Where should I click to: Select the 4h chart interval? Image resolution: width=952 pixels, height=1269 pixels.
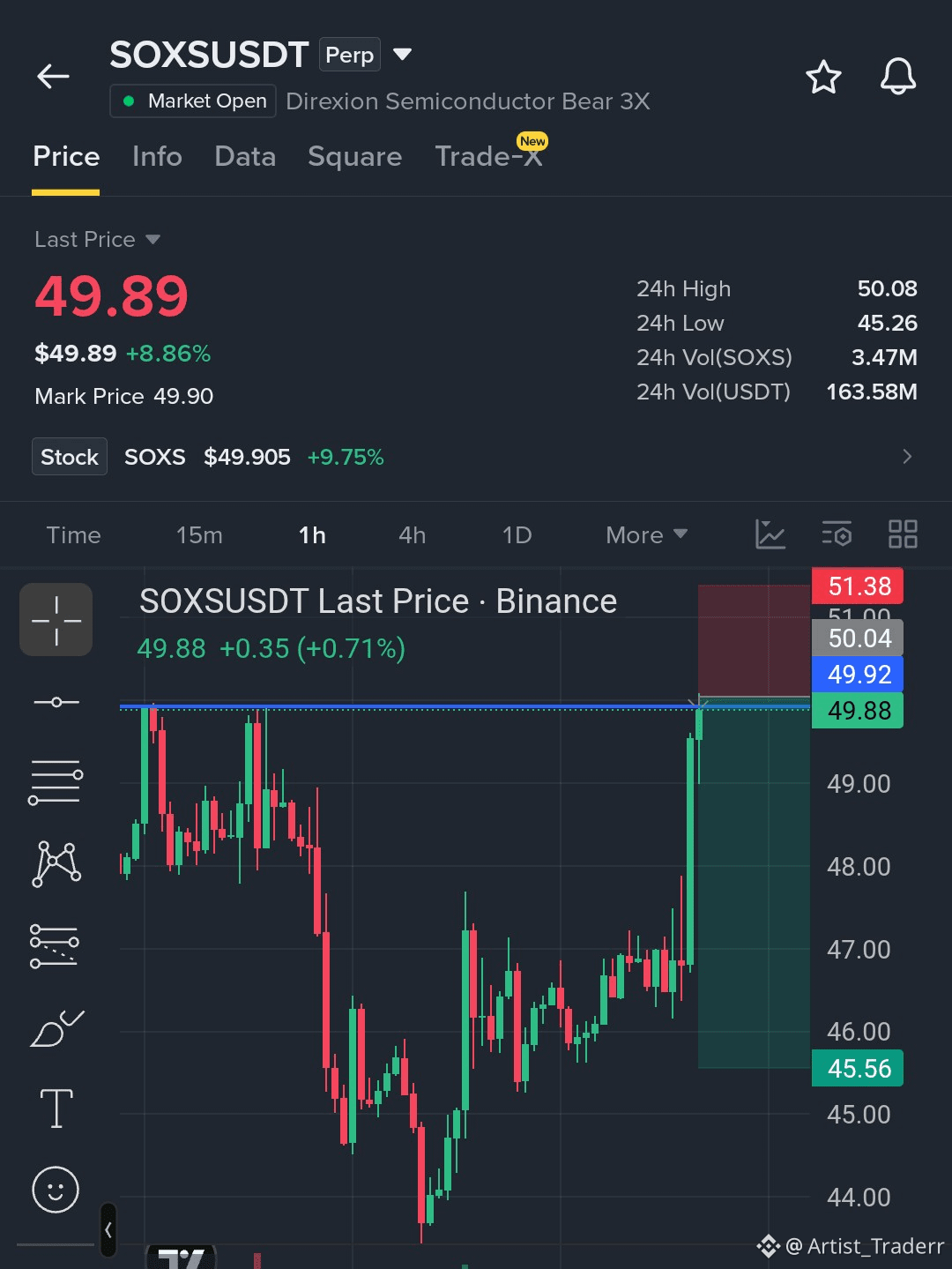click(x=412, y=535)
